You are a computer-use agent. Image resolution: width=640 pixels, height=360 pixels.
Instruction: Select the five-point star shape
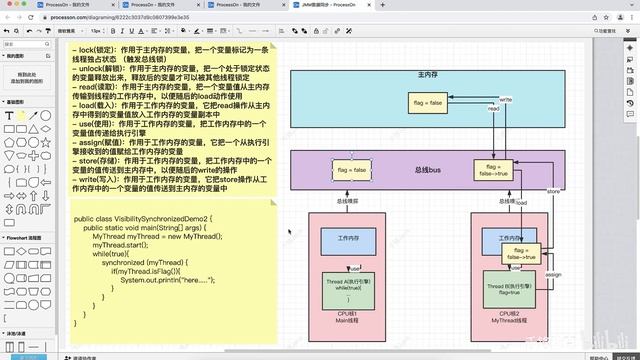tap(46, 142)
